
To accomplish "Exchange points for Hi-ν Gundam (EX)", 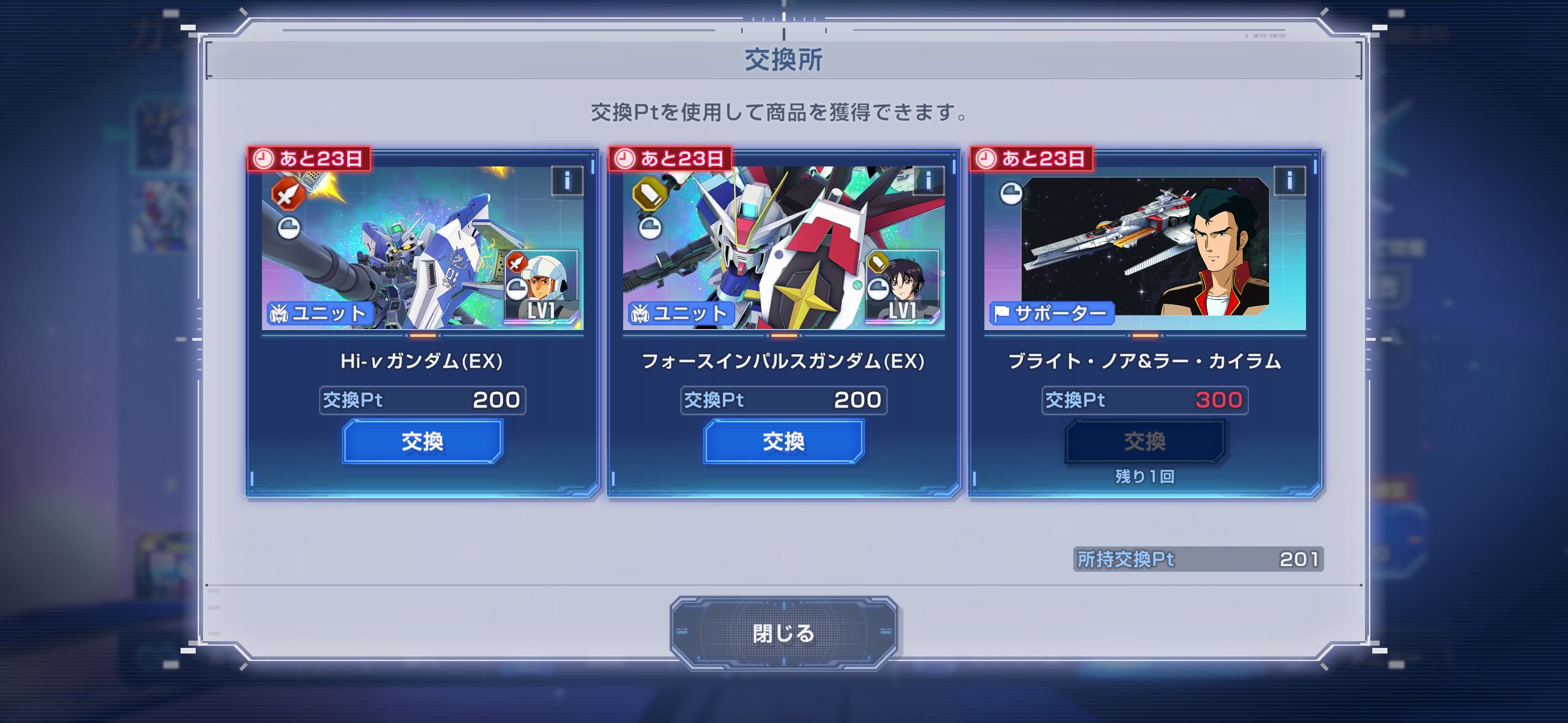I will pos(422,441).
